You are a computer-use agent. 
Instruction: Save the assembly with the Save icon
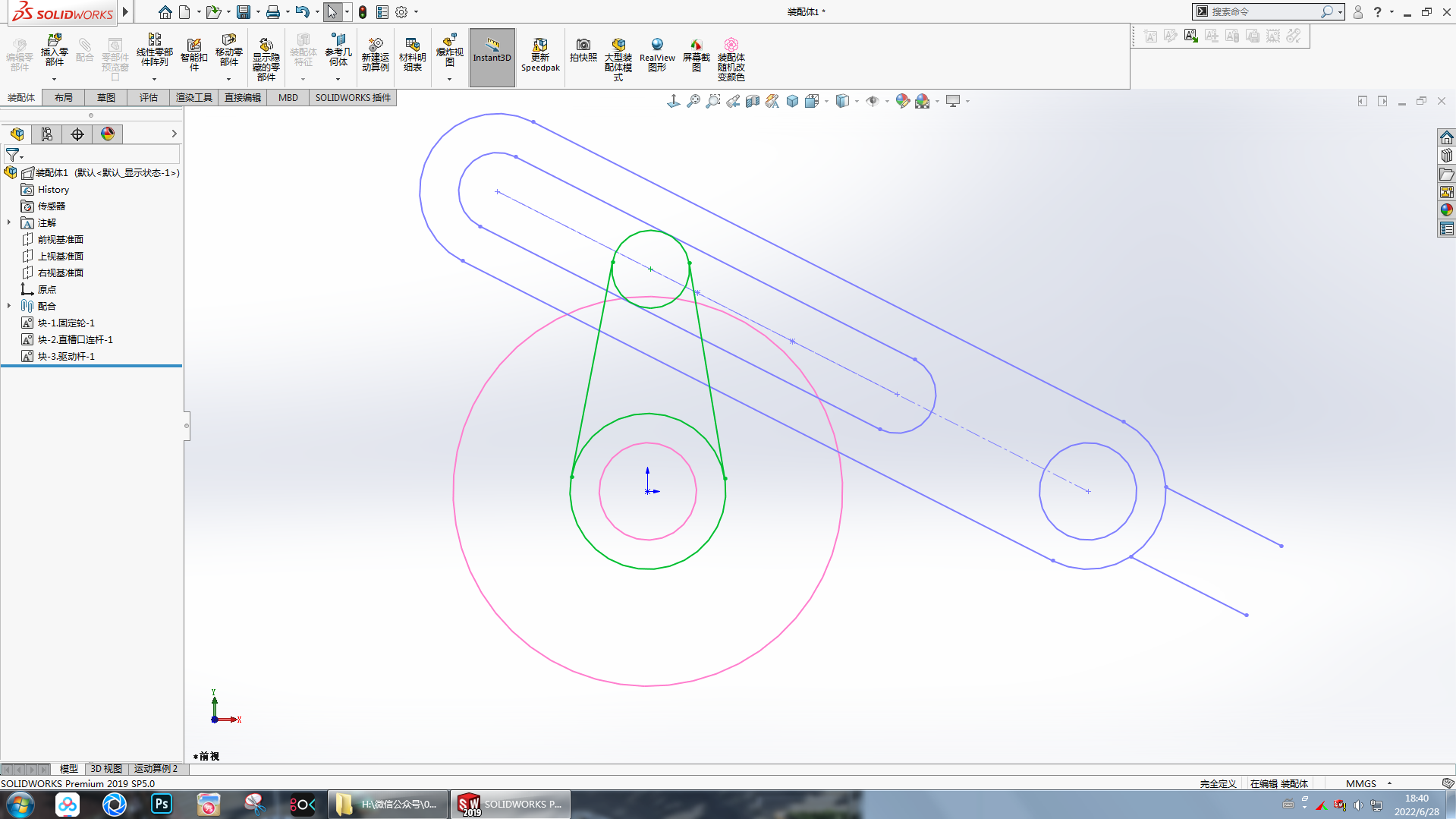click(x=244, y=12)
